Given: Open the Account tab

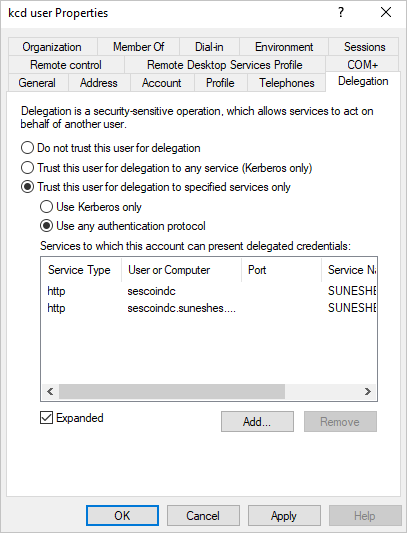Looking at the screenshot, I should 162,83.
